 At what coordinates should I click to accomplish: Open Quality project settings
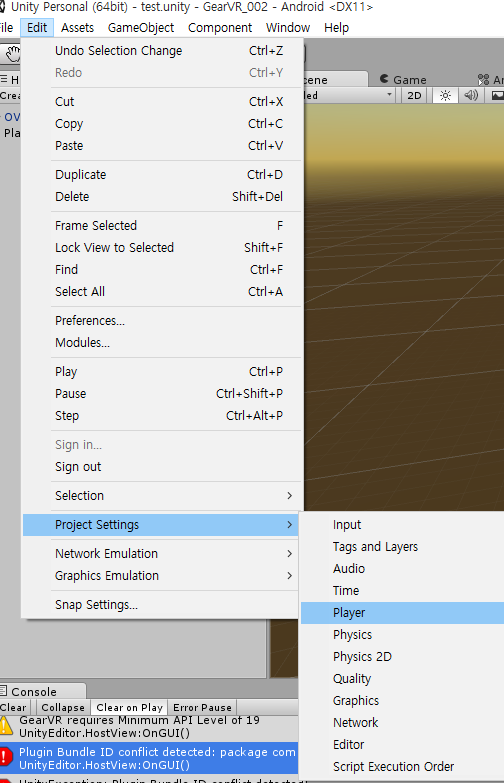tap(402, 678)
